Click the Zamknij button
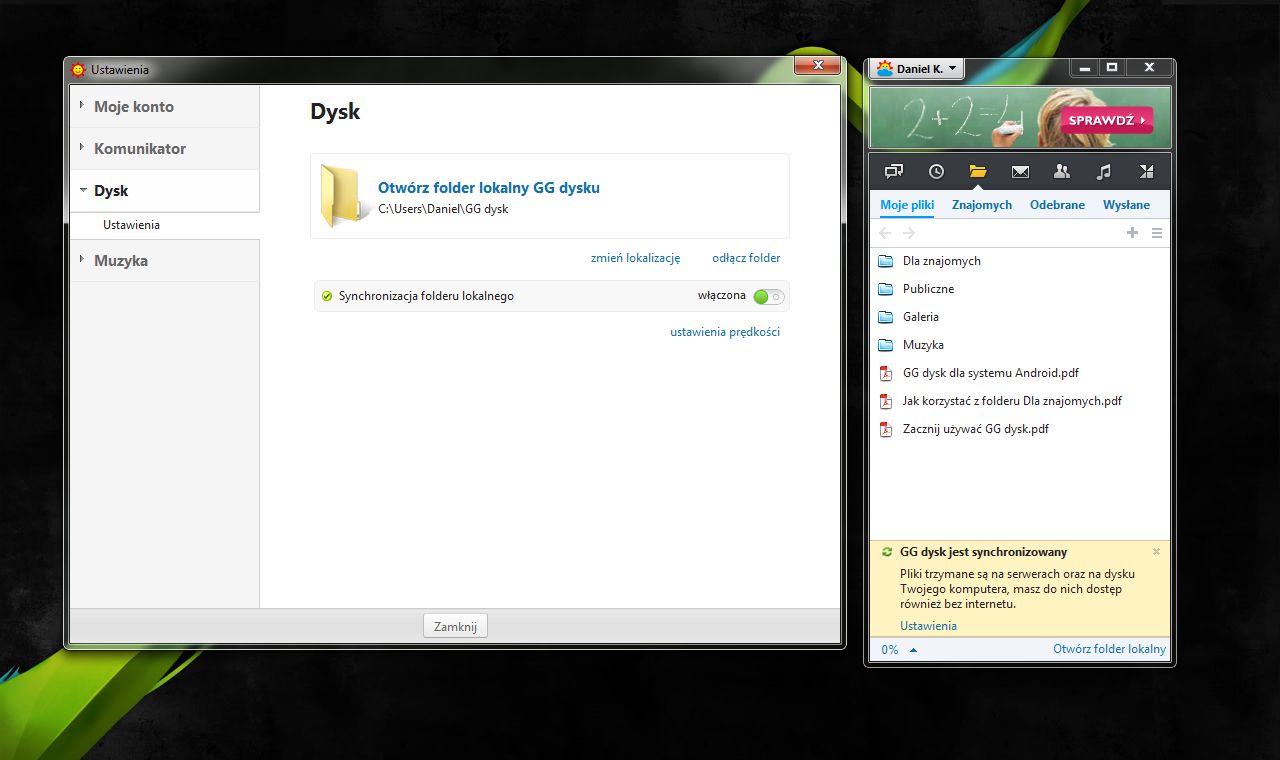 (x=455, y=627)
